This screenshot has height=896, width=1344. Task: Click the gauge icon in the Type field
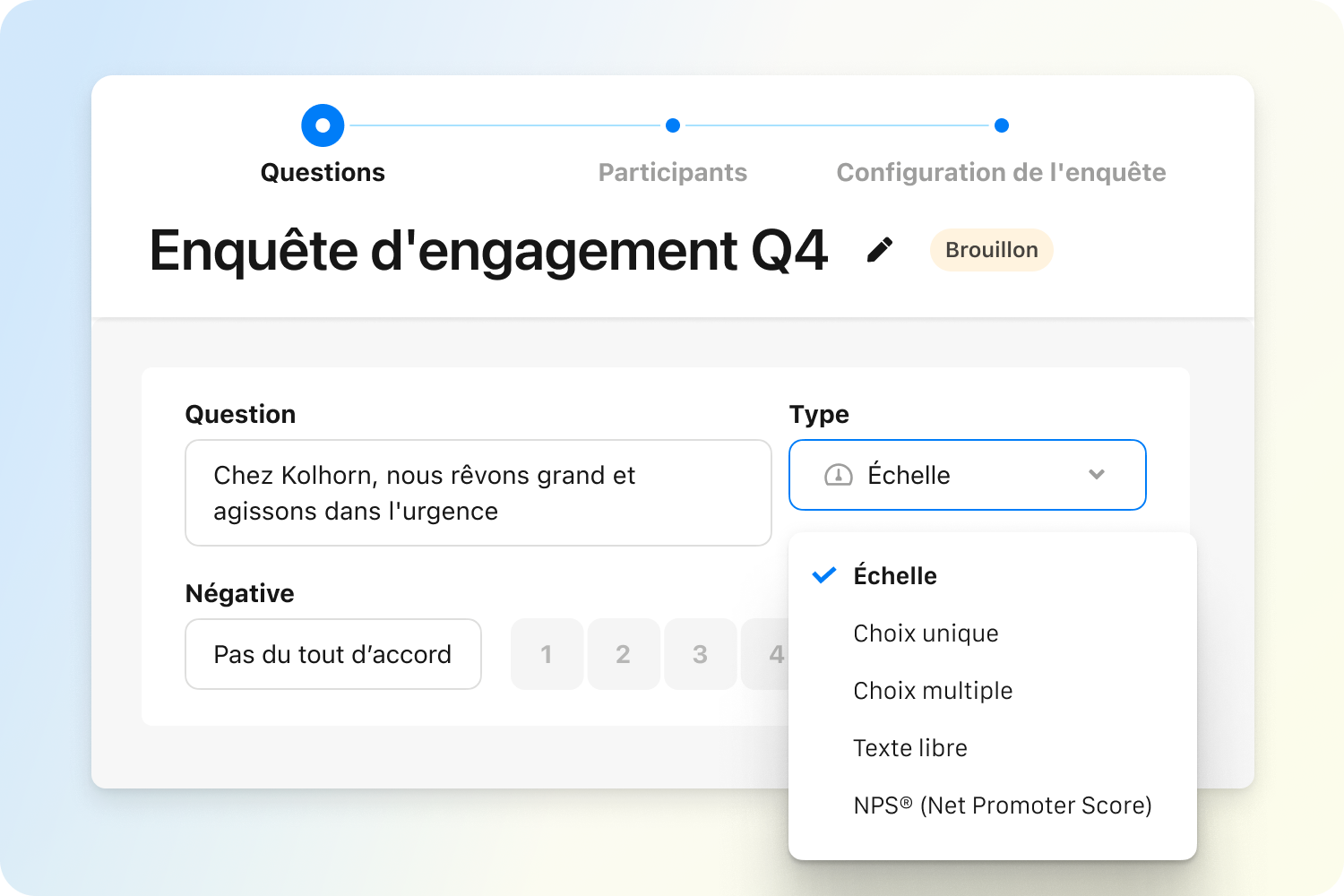coord(838,475)
